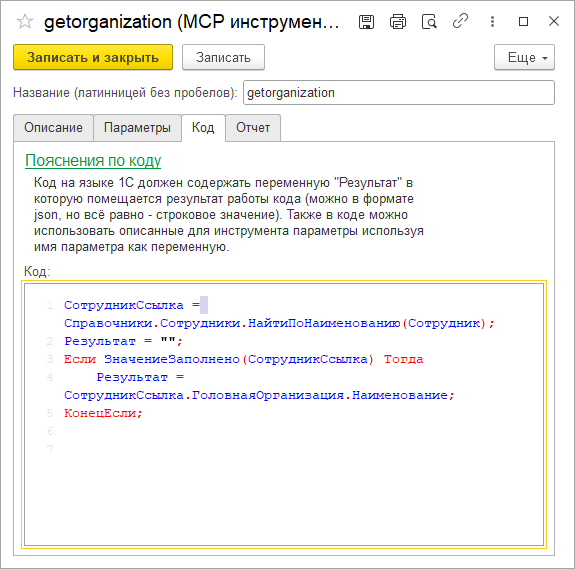575x569 pixels.
Task: Expand the Еще dropdown menu
Action: coord(524,58)
